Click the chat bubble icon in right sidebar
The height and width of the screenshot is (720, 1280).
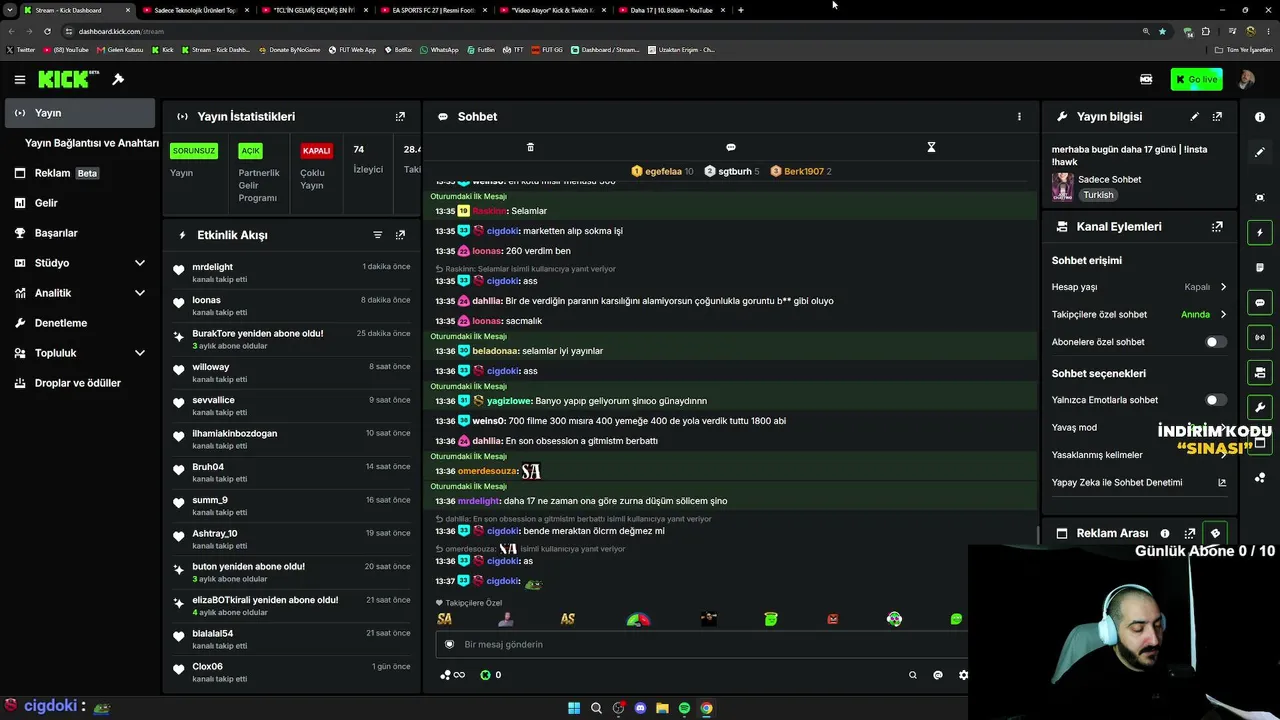[1260, 302]
